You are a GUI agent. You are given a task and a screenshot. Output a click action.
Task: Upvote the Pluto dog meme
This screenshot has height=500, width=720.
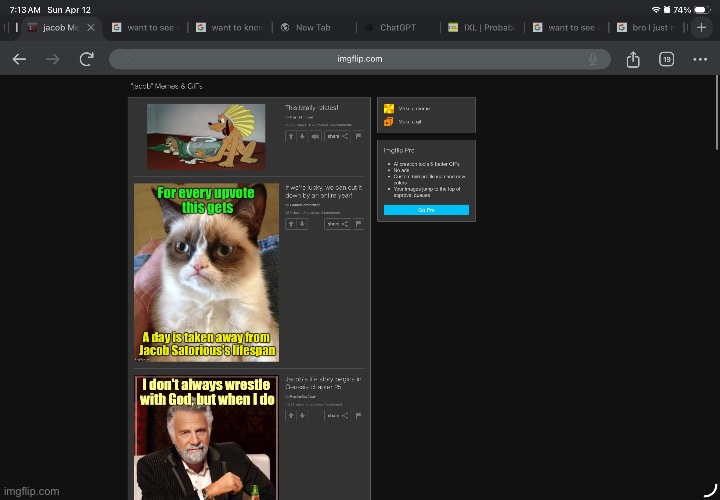291,136
